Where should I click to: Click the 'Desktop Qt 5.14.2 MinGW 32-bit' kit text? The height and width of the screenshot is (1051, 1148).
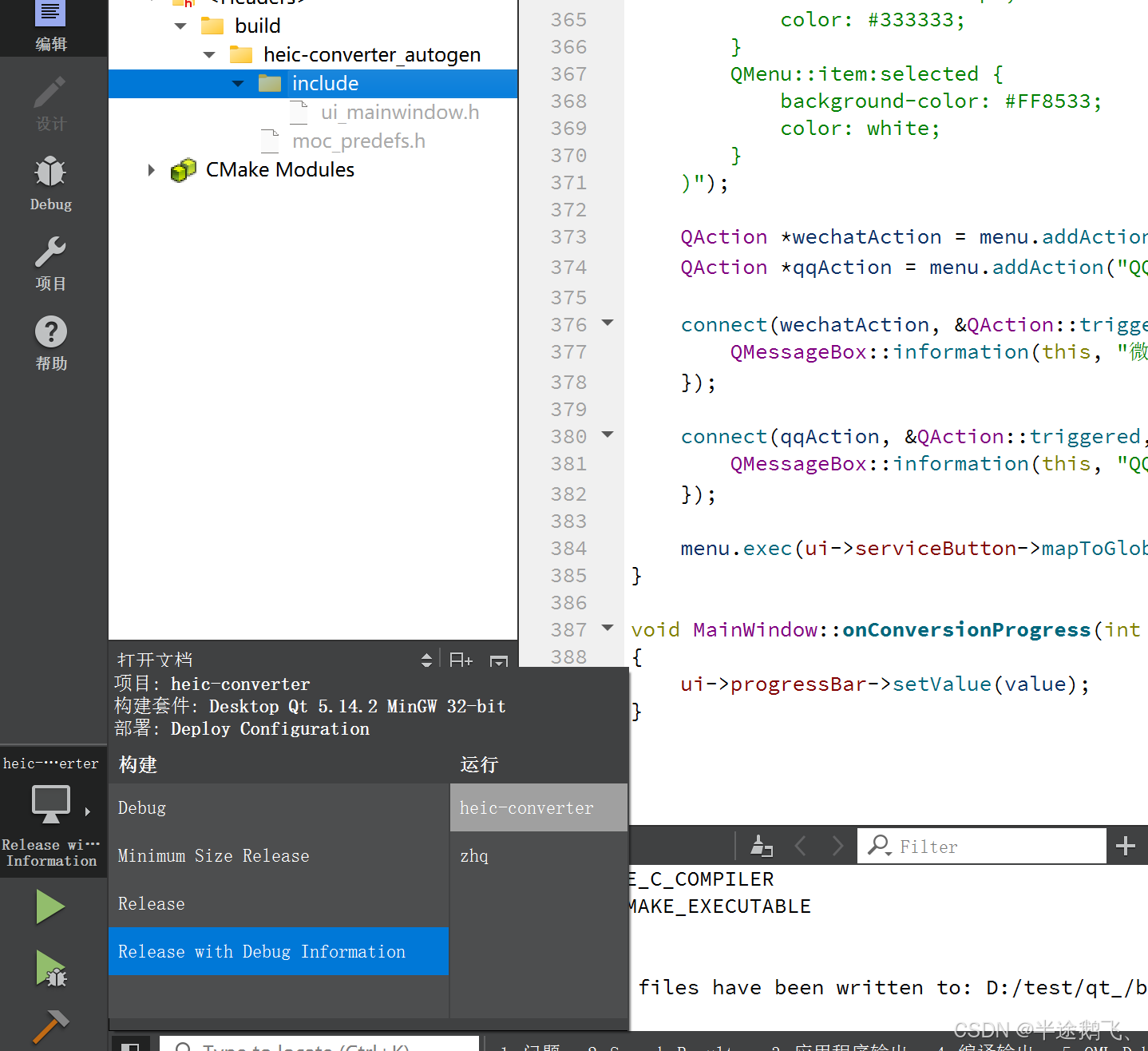point(358,706)
